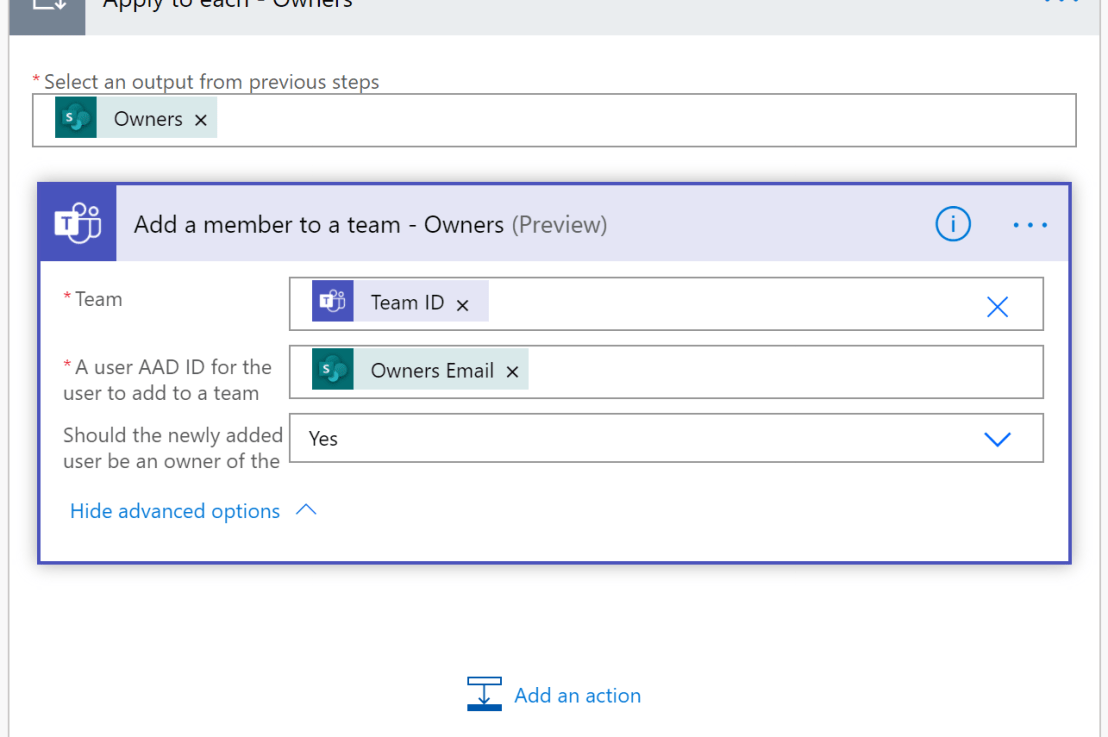This screenshot has width=1108, height=737.
Task: Open the ellipsis menu on the Teams action
Action: 1030,224
